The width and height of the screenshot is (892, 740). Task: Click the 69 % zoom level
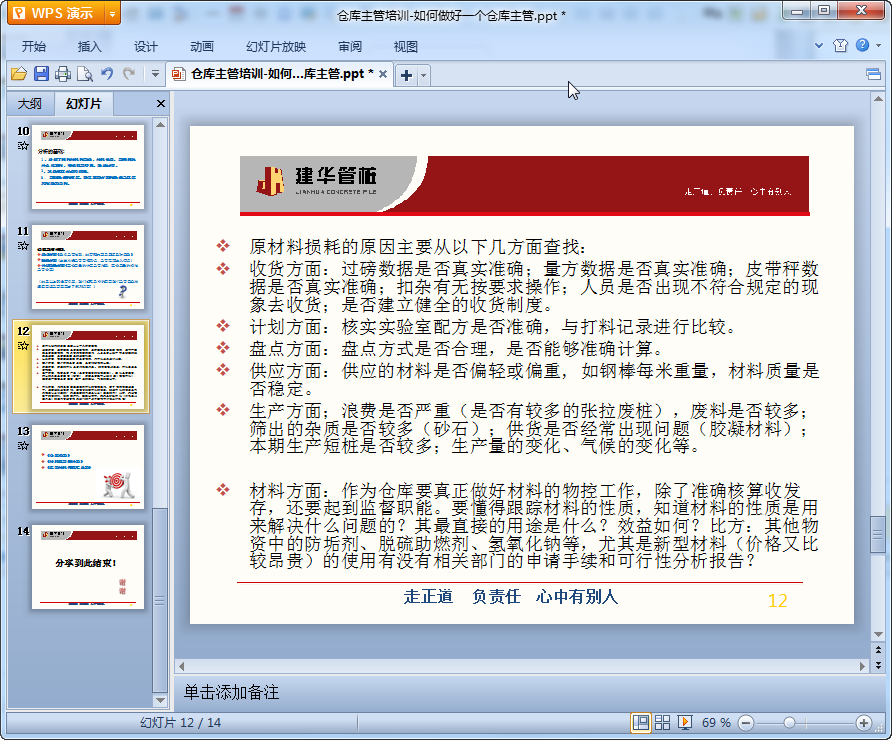click(716, 722)
